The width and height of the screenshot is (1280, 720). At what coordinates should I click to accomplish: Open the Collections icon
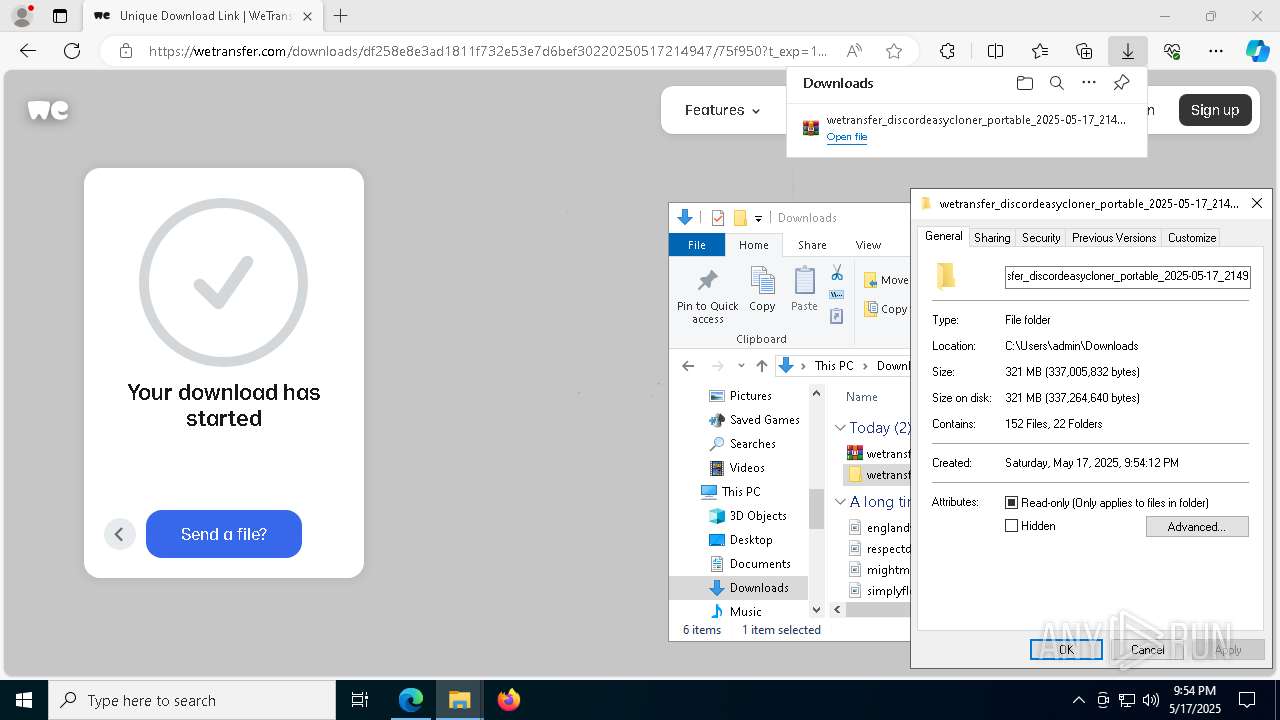coord(1084,51)
